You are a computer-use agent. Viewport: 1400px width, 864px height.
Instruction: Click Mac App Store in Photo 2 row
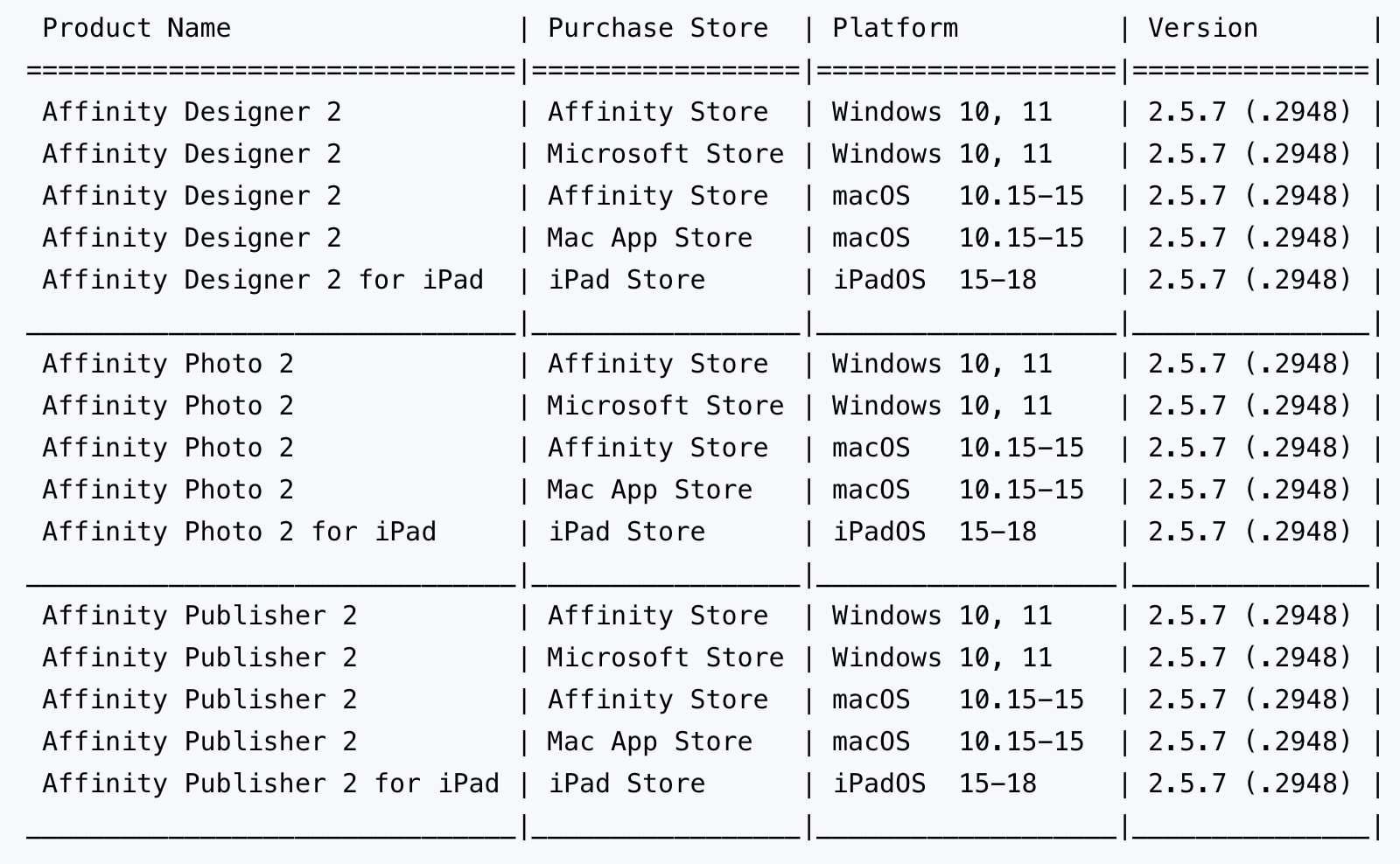coord(650,491)
